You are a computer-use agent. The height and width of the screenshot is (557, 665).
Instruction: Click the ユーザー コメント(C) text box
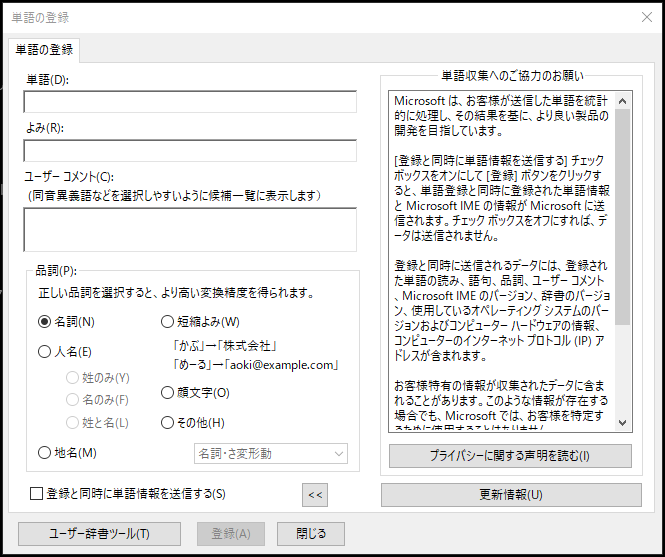(190, 230)
